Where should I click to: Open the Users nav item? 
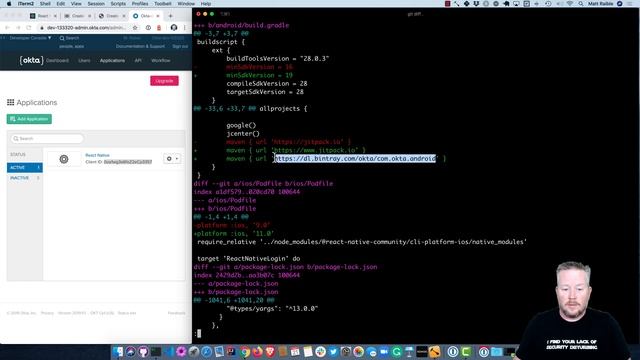tap(84, 60)
